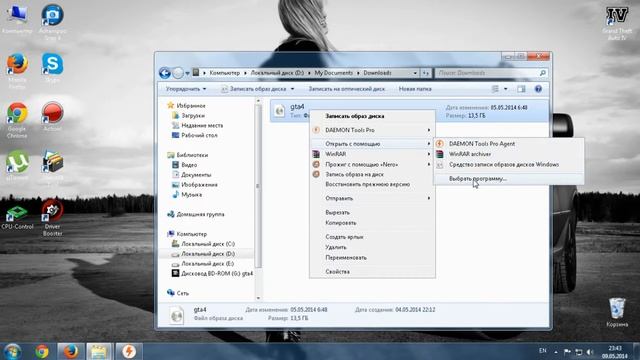Expand the Записать образ диска toolbar dropdown arrow
This screenshot has width=640, height=360.
pos(292,89)
